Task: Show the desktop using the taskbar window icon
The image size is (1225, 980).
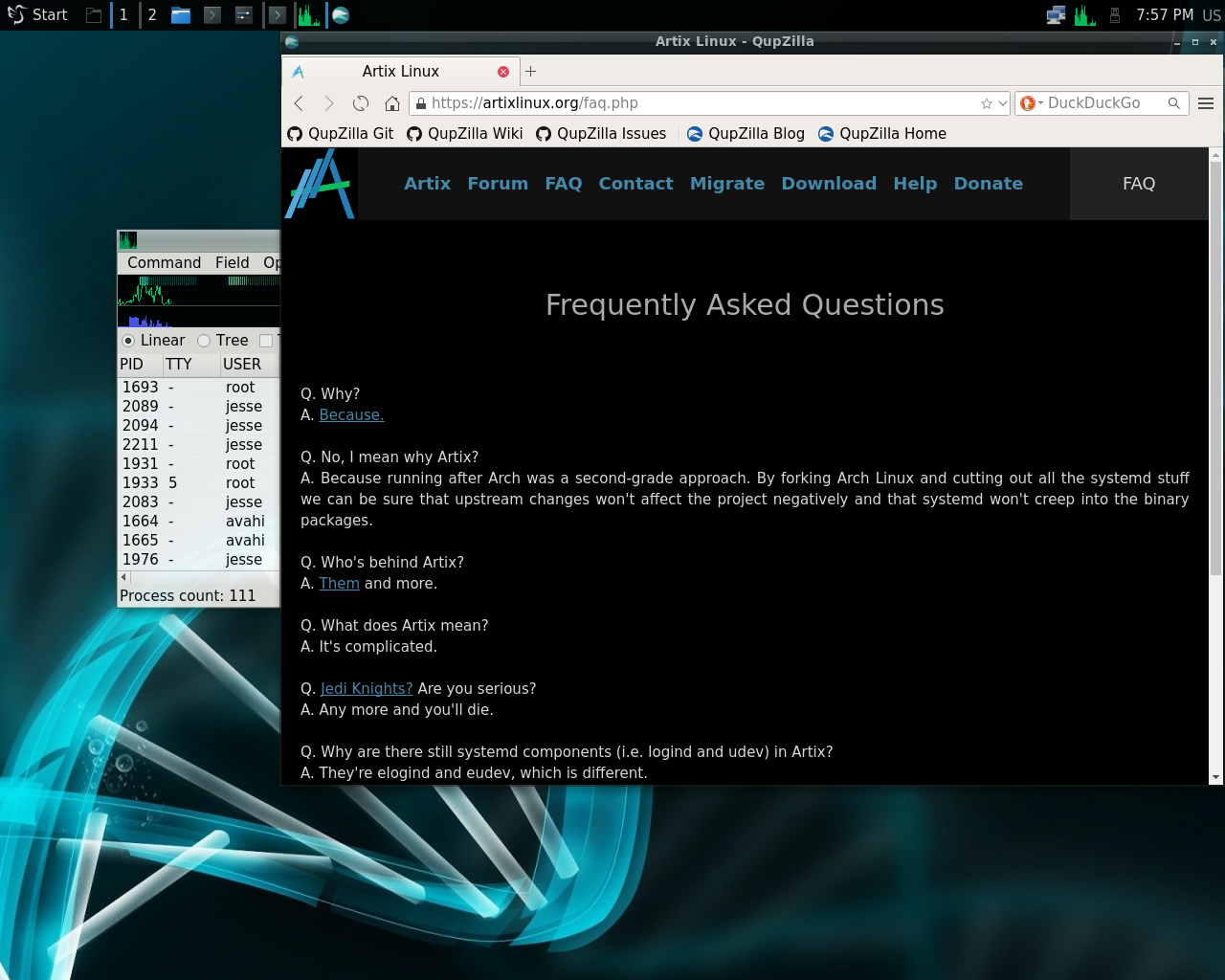Action: point(94,14)
